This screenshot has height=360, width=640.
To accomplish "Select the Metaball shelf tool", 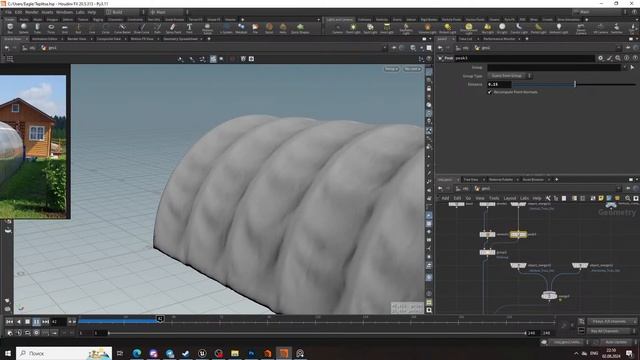I will coord(241,28).
